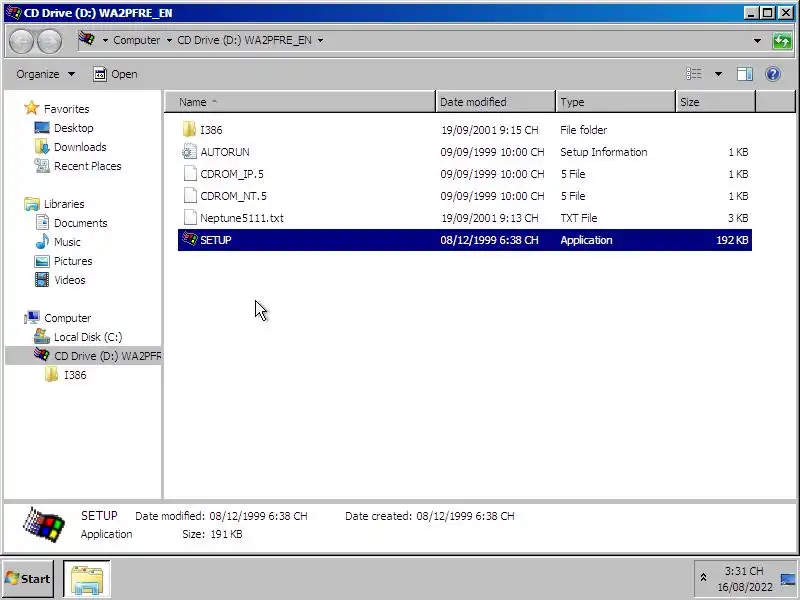This screenshot has height=600, width=800.
Task: Select Computer in the navigation pane
Action: point(58,318)
